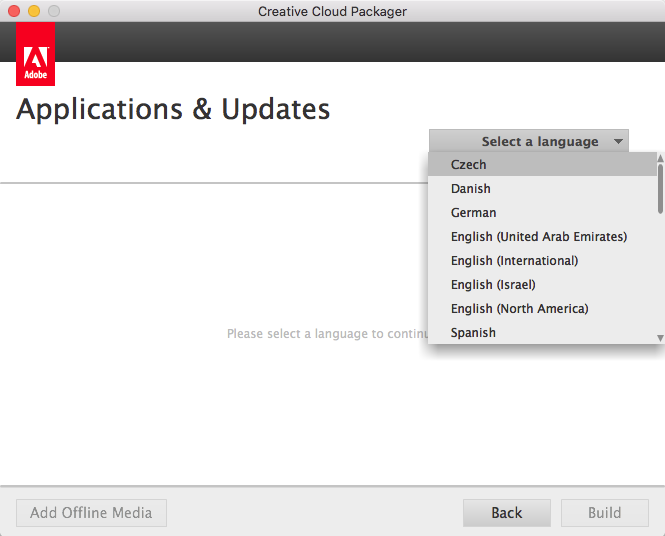
Task: Open the Select a language dropdown
Action: [529, 141]
